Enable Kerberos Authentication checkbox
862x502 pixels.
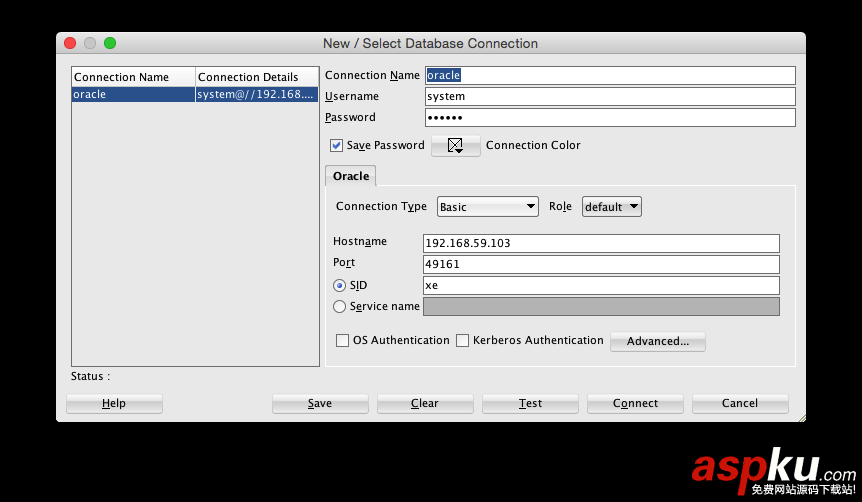(463, 340)
